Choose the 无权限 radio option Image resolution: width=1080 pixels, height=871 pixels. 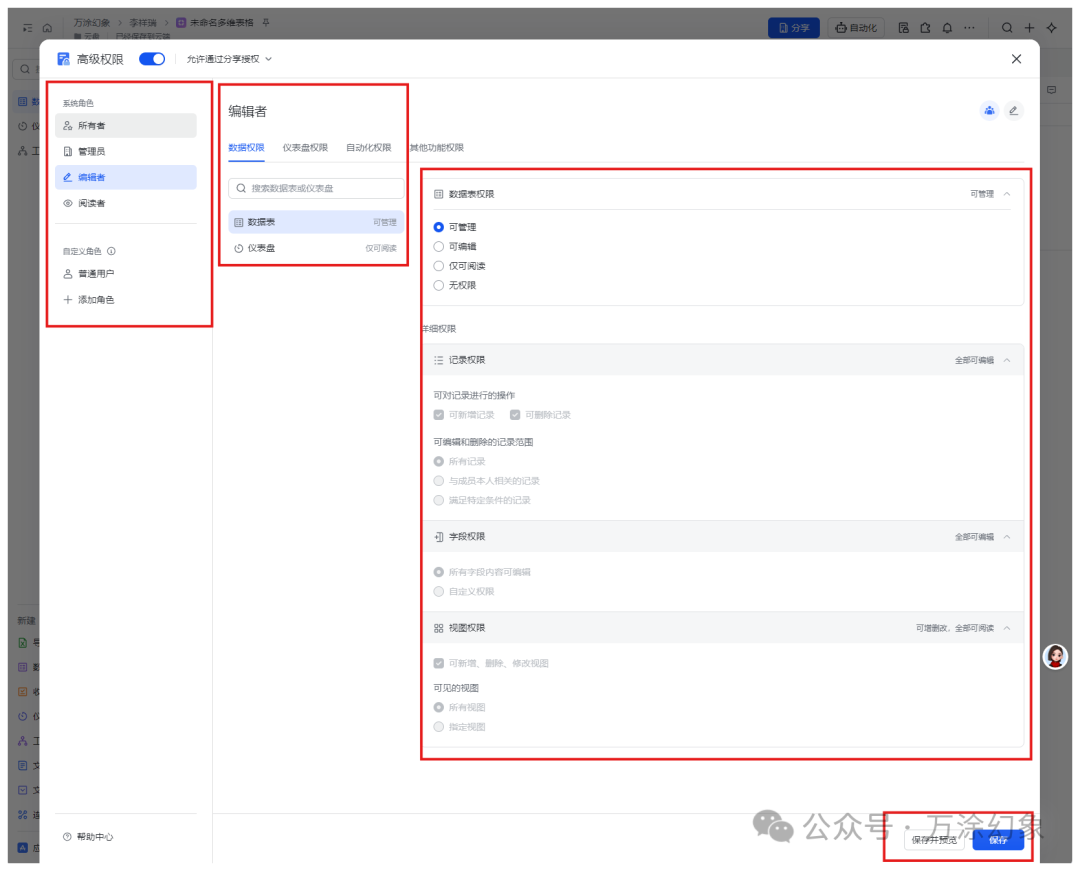(439, 286)
